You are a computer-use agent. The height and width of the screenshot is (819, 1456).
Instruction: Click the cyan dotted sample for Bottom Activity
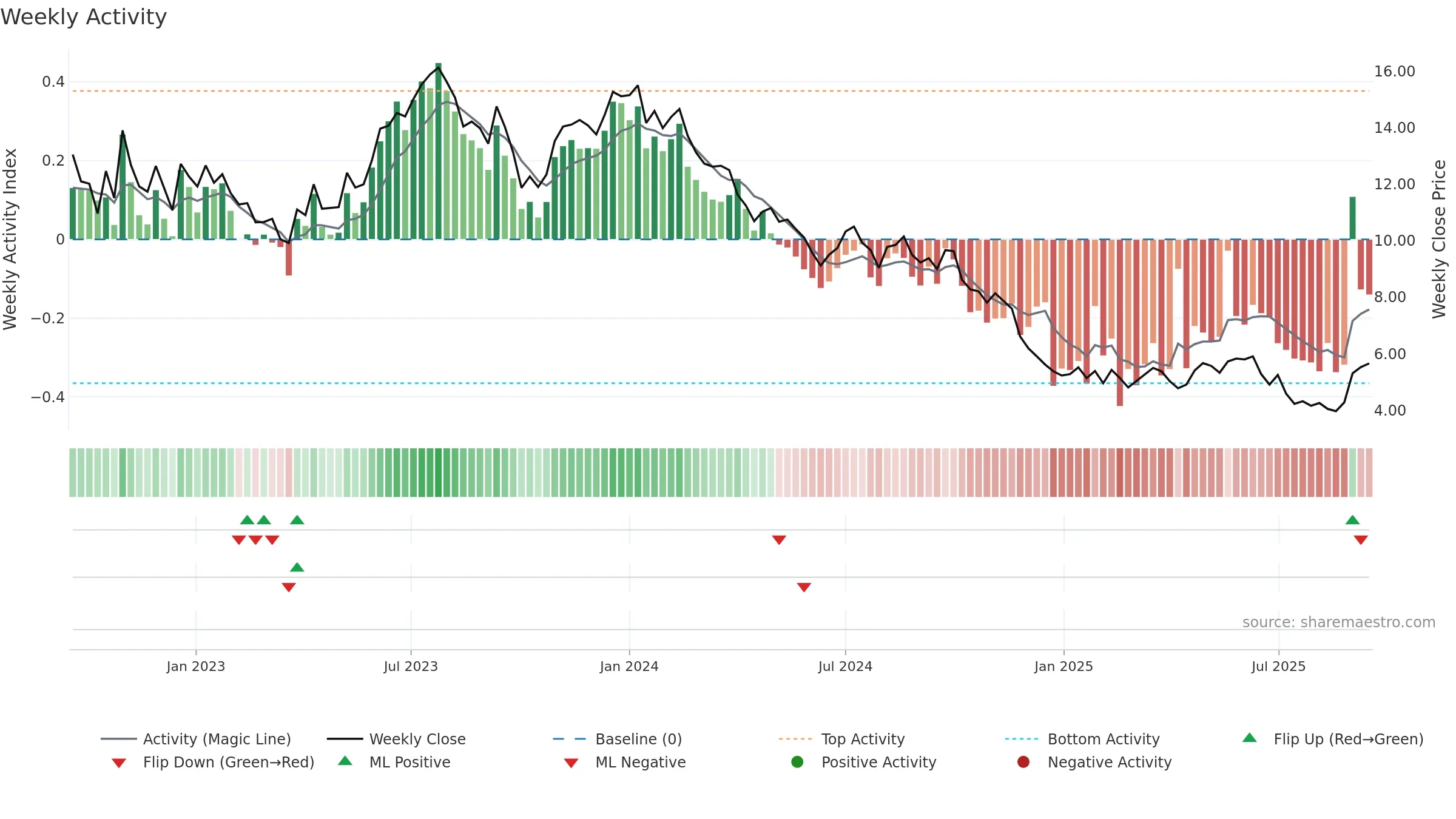[1022, 739]
